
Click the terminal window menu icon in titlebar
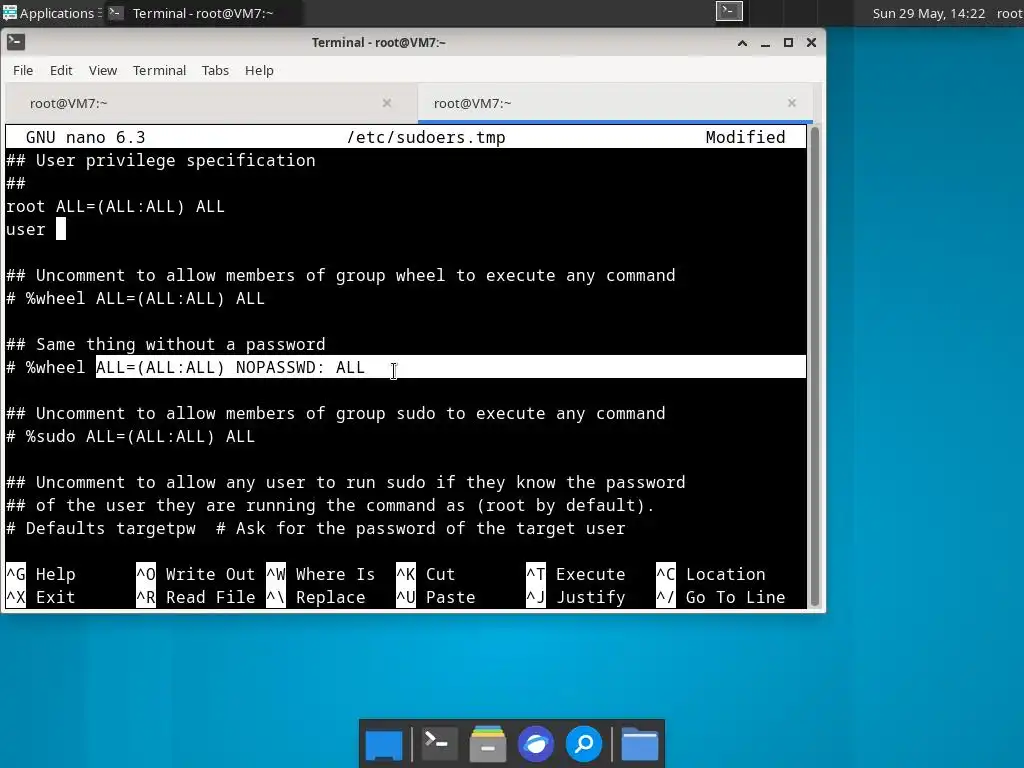point(16,42)
